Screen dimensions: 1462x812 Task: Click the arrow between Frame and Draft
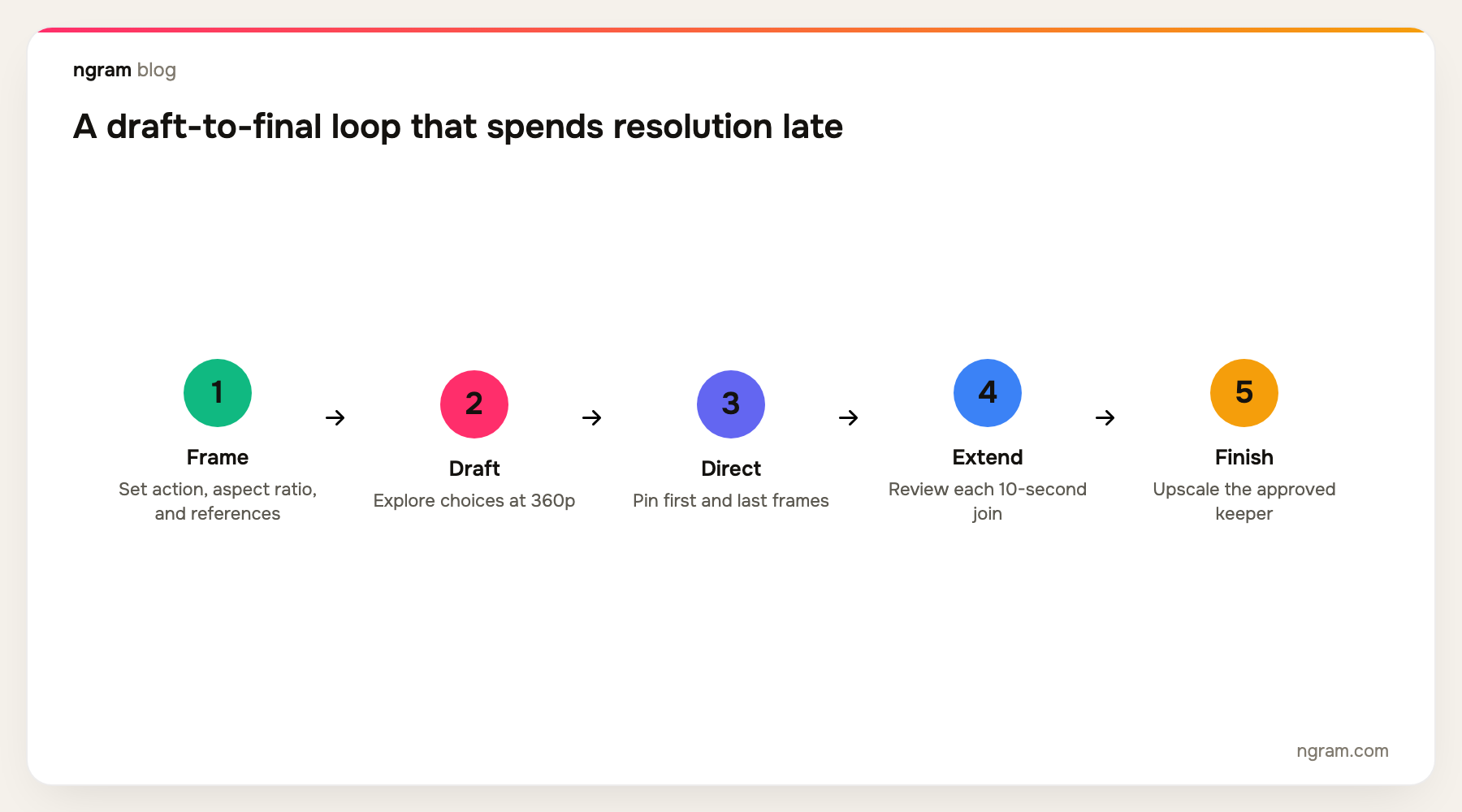[x=335, y=417]
